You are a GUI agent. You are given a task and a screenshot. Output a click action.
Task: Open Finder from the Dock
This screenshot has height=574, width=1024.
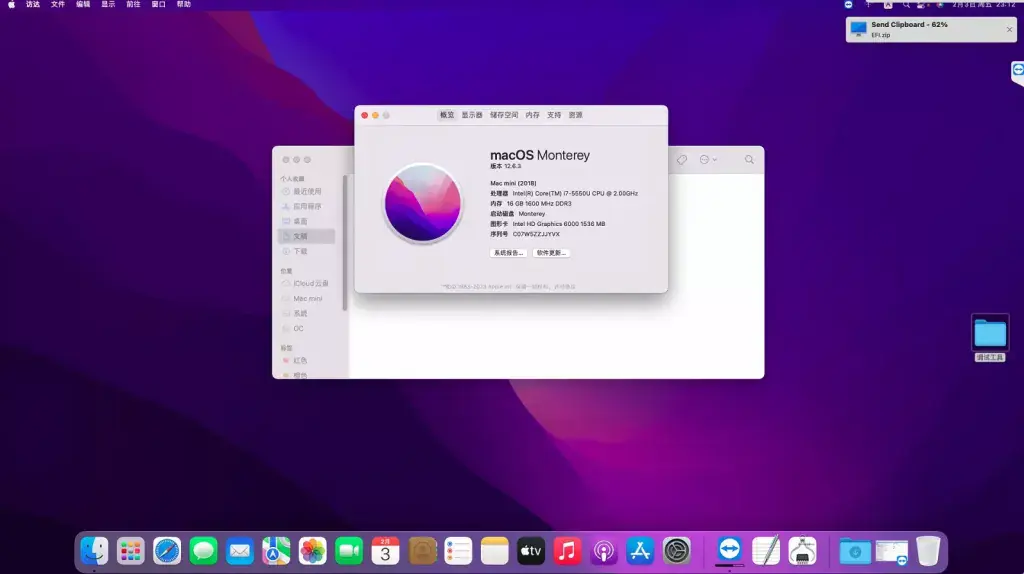pos(94,551)
